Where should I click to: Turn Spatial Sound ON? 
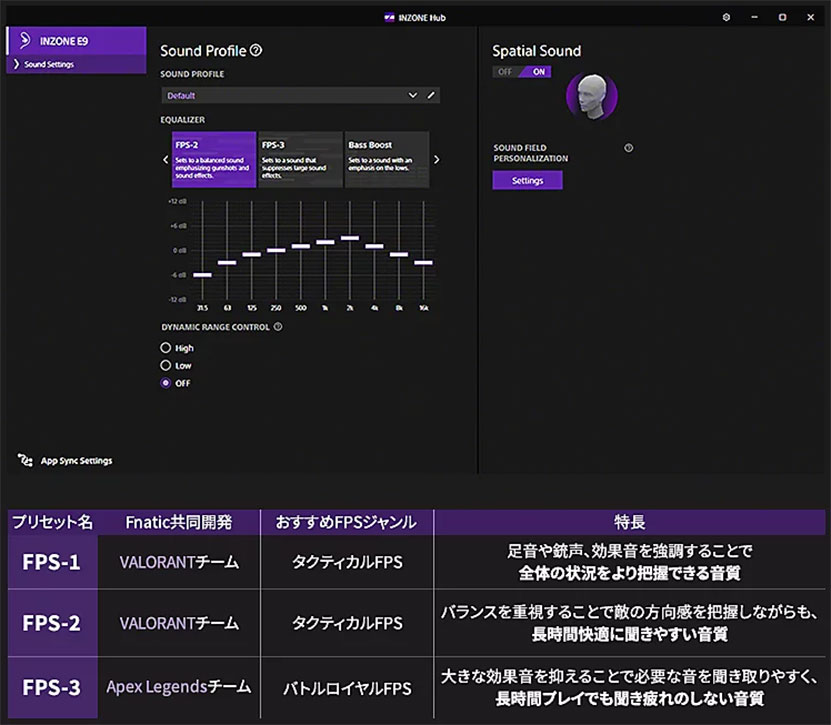point(537,72)
